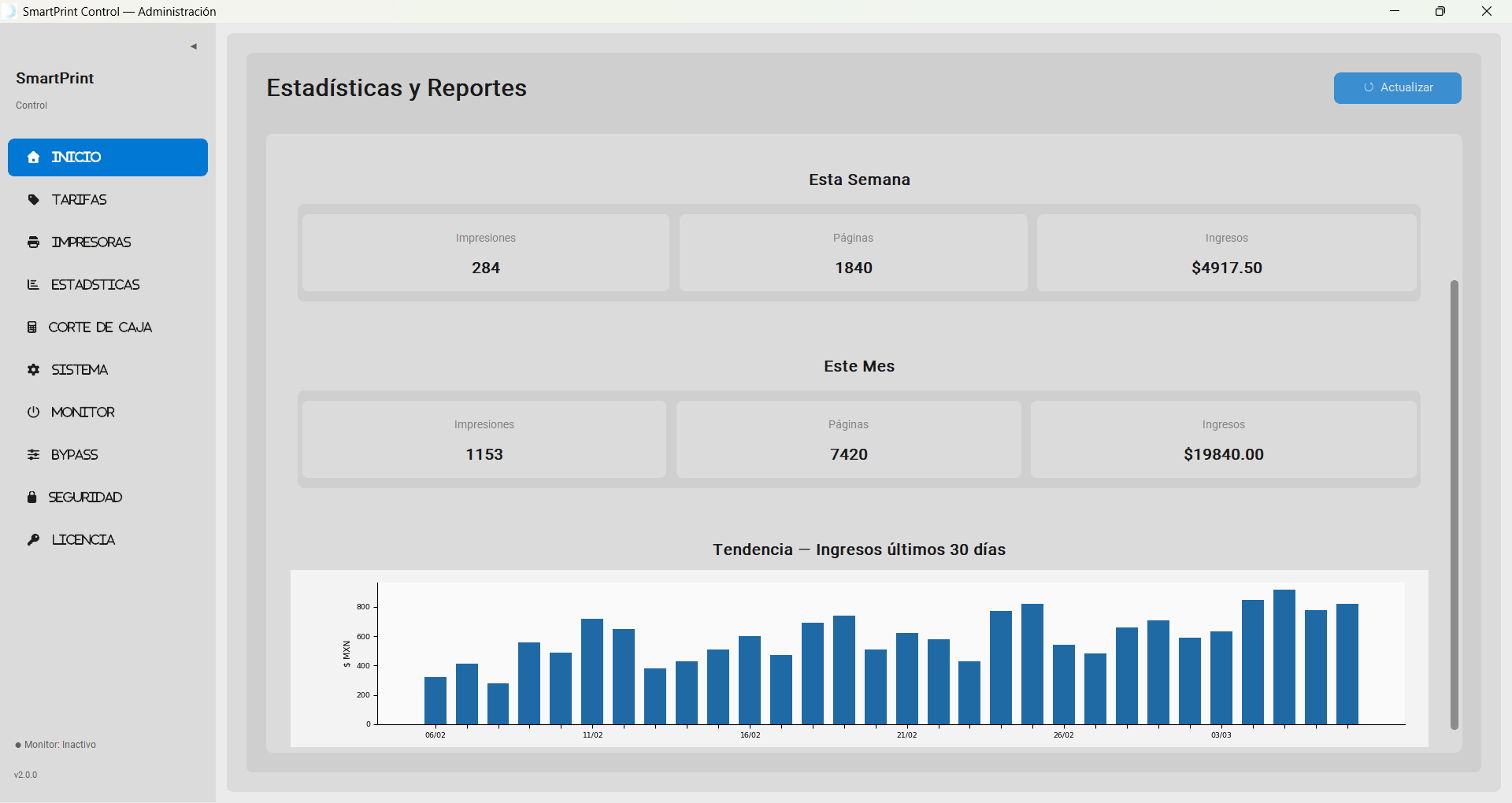The height and width of the screenshot is (803, 1512).
Task: Click the gear icon for Sistema
Action: pyautogui.click(x=33, y=370)
